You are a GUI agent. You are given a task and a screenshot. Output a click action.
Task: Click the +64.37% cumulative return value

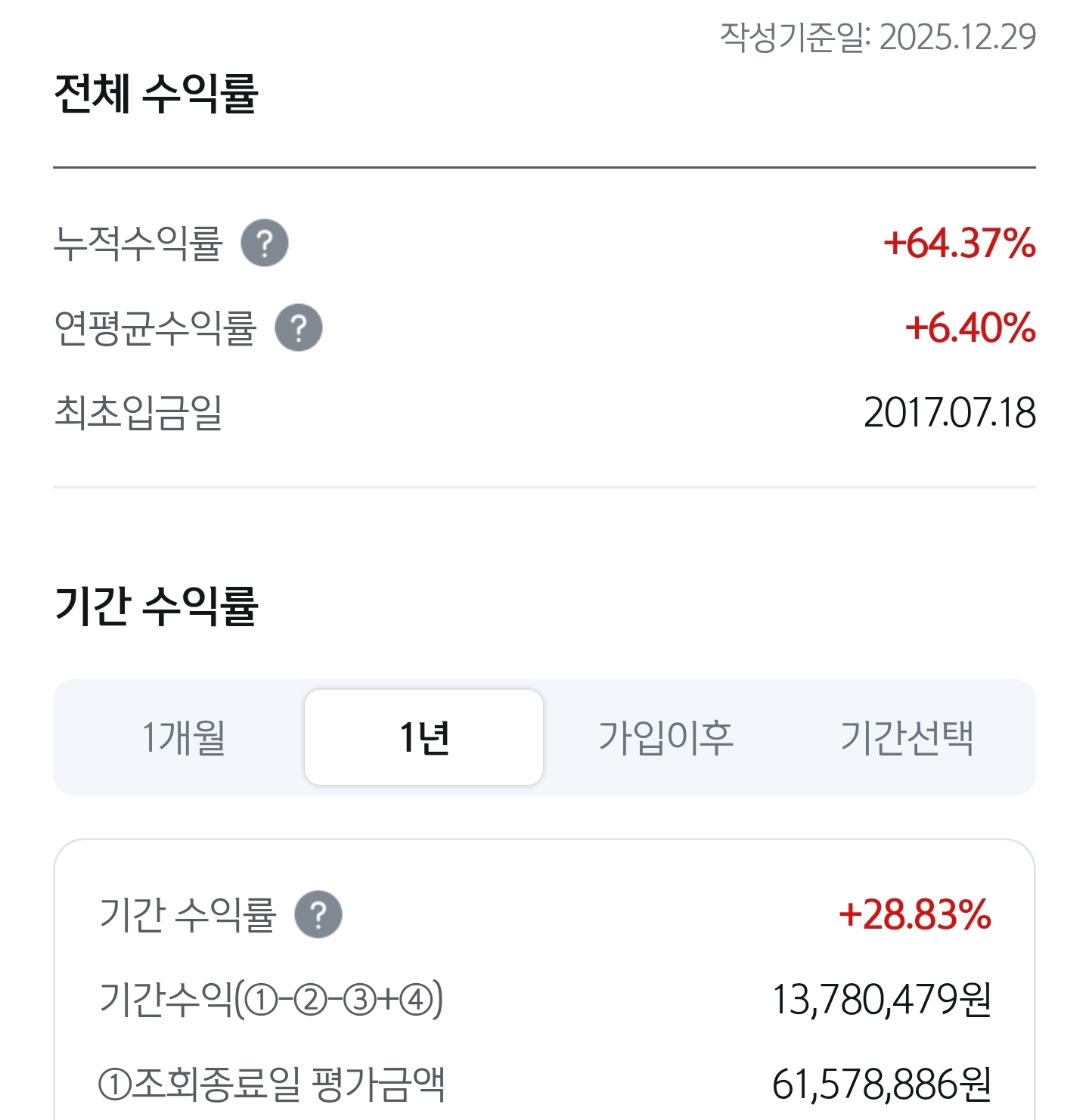click(960, 244)
